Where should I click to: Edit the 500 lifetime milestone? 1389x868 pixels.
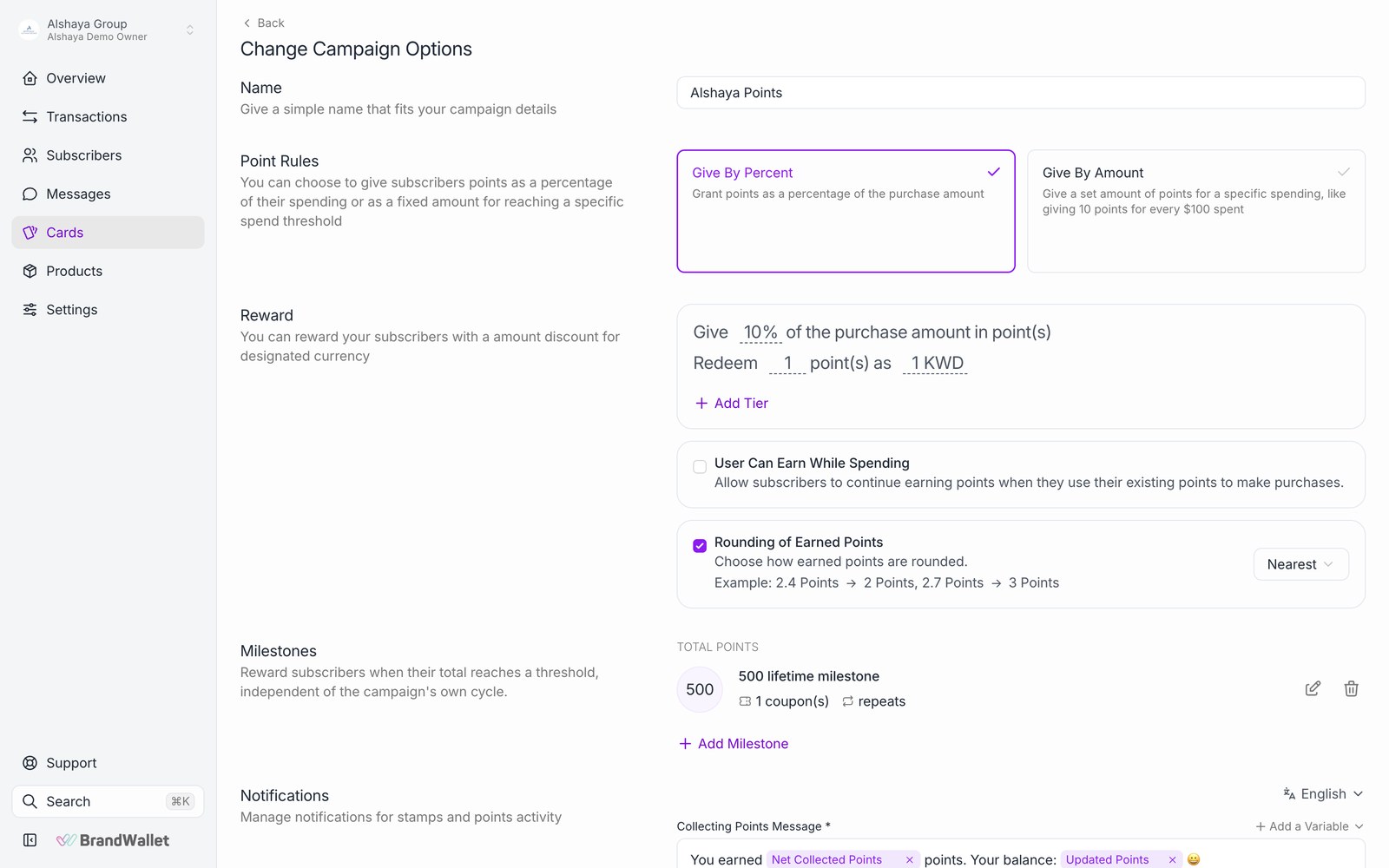1313,688
